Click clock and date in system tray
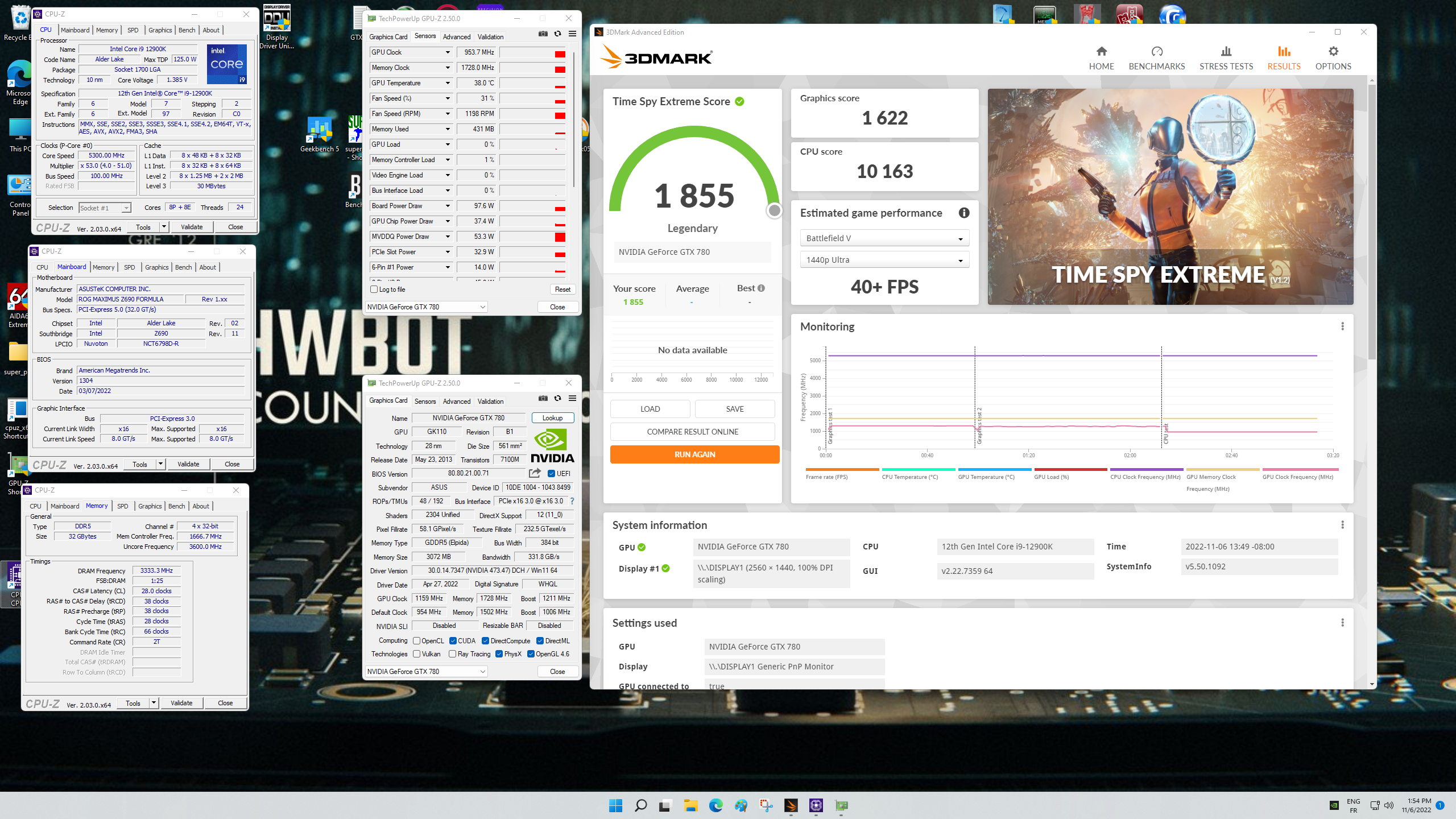 [1416, 805]
